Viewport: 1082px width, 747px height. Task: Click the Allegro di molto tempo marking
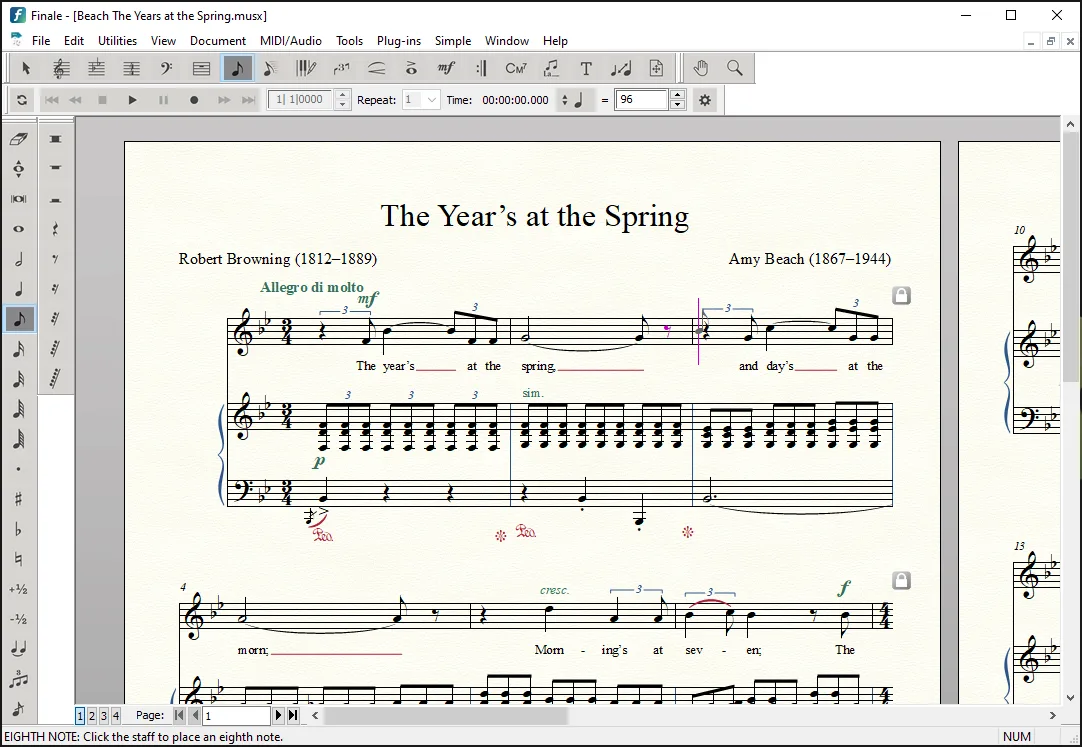(312, 288)
